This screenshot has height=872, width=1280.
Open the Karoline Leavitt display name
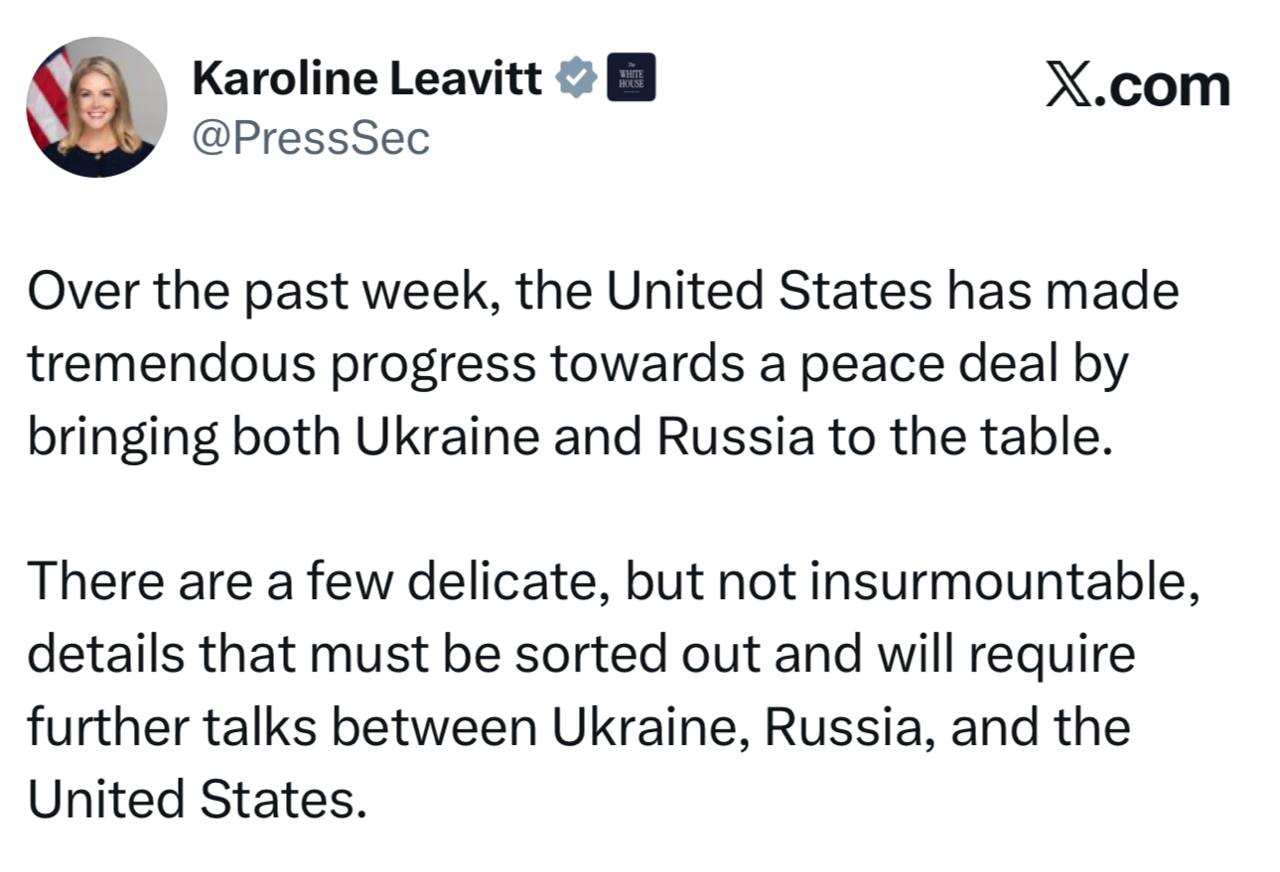[366, 78]
